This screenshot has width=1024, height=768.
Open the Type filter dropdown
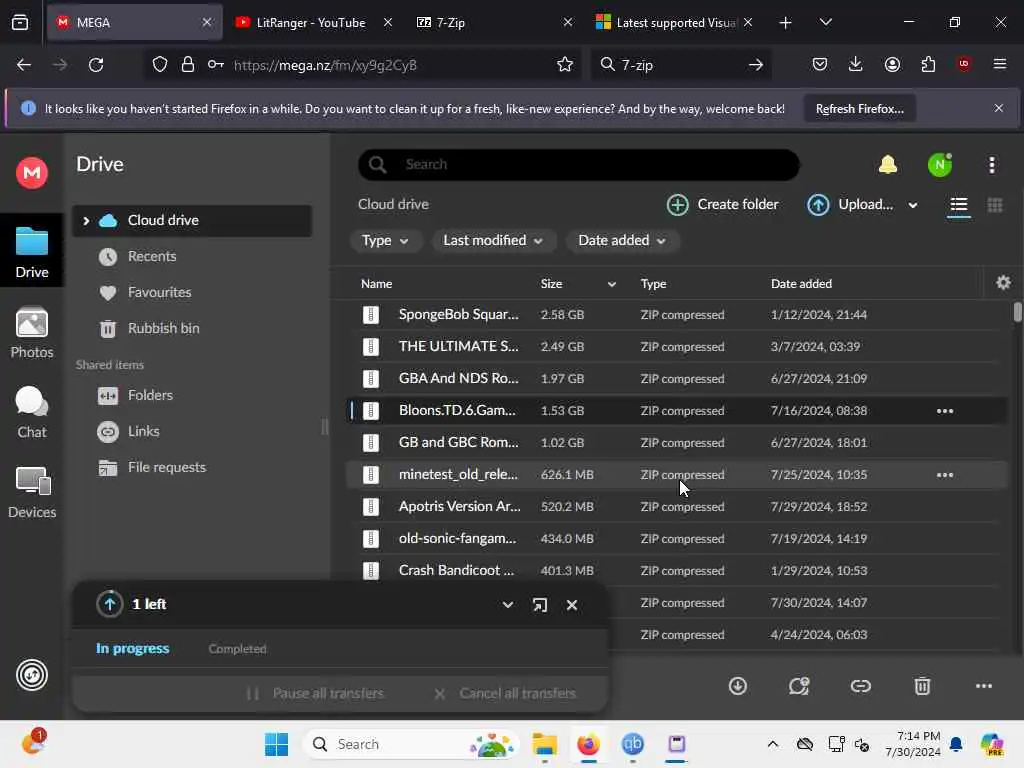[x=385, y=240]
